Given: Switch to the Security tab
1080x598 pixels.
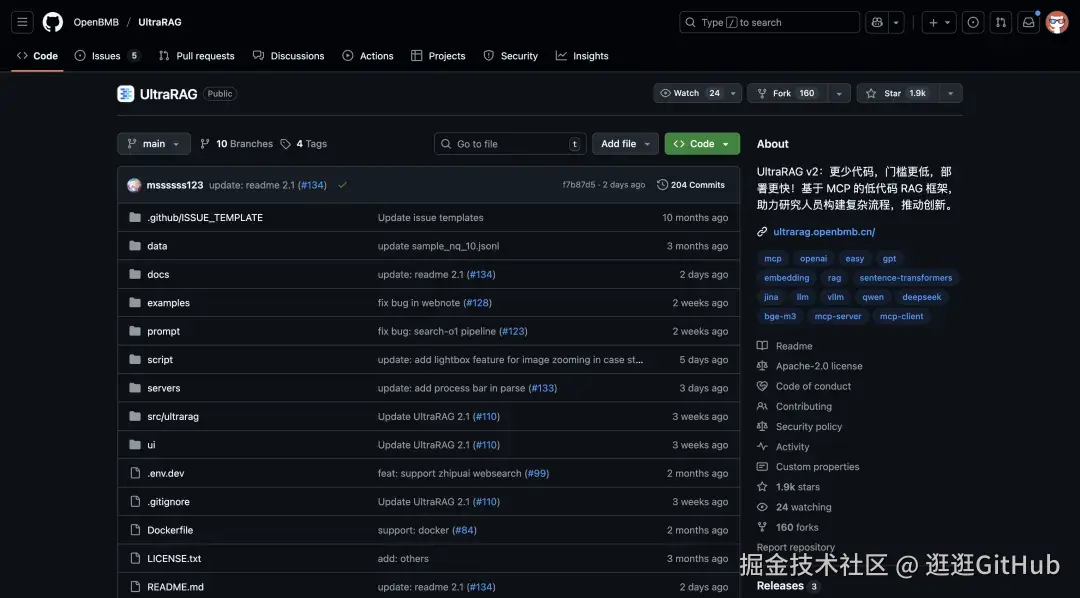Looking at the screenshot, I should [x=510, y=56].
